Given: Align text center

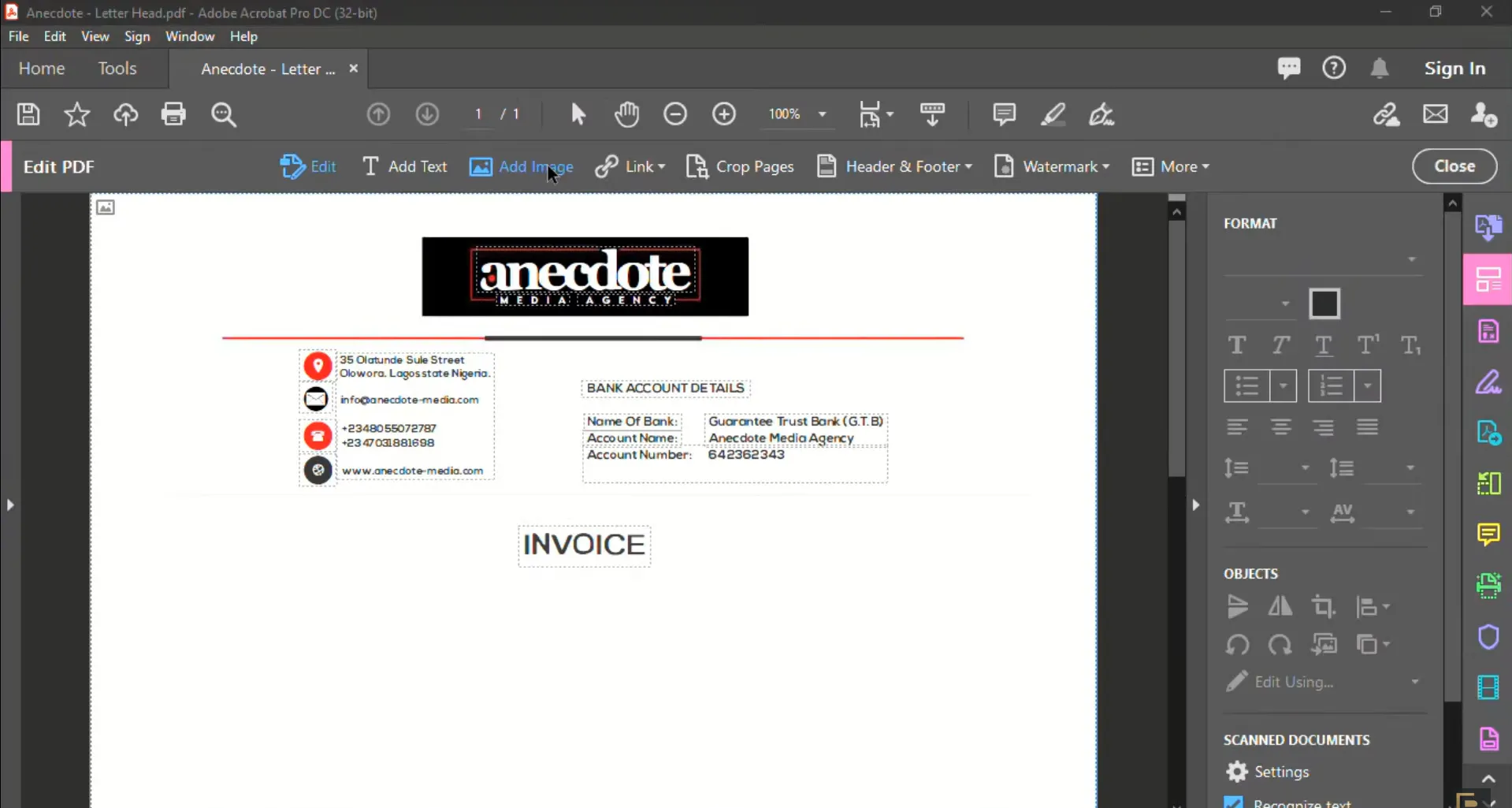Looking at the screenshot, I should (x=1281, y=427).
